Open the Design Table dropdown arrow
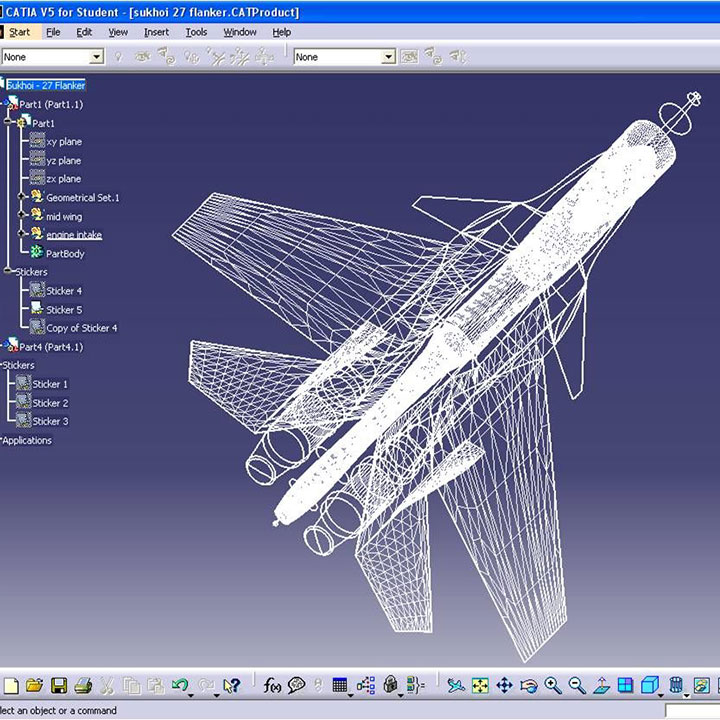Screen dimensions: 720x720 point(350,695)
